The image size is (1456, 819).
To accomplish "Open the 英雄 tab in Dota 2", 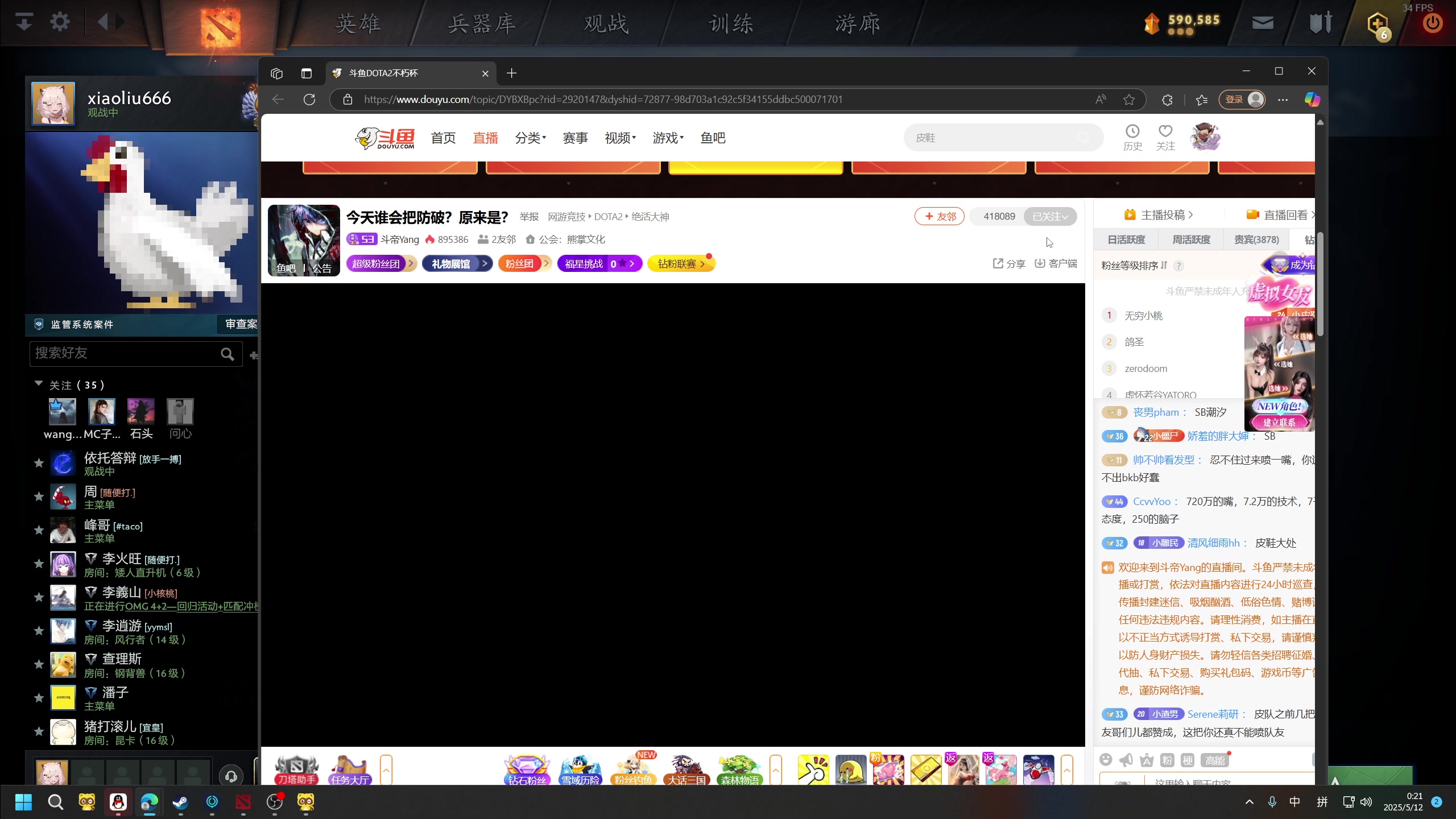I will click(358, 24).
